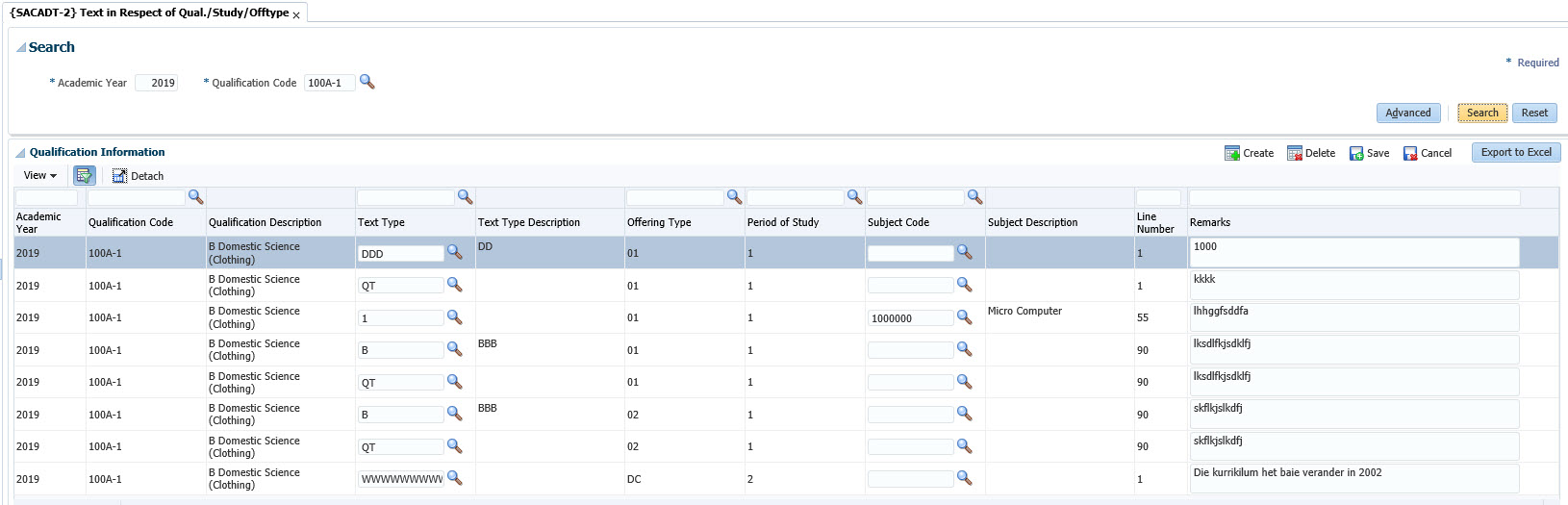The width and height of the screenshot is (1568, 505).
Task: Click the Save icon in toolbar
Action: tap(1356, 153)
